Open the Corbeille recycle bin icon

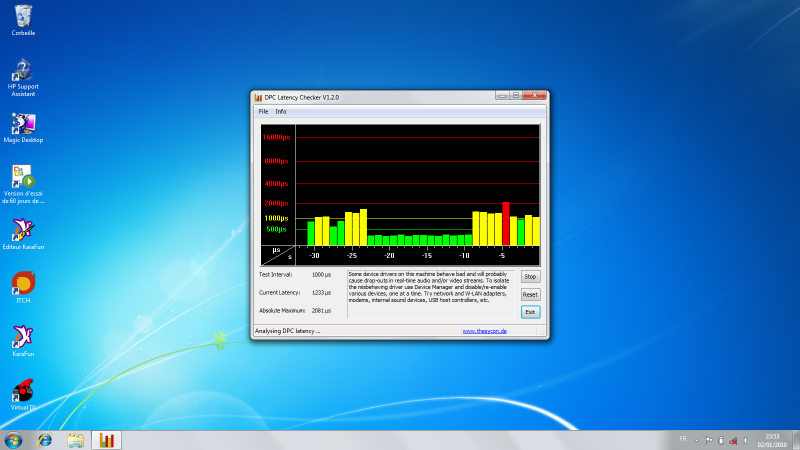[23, 16]
